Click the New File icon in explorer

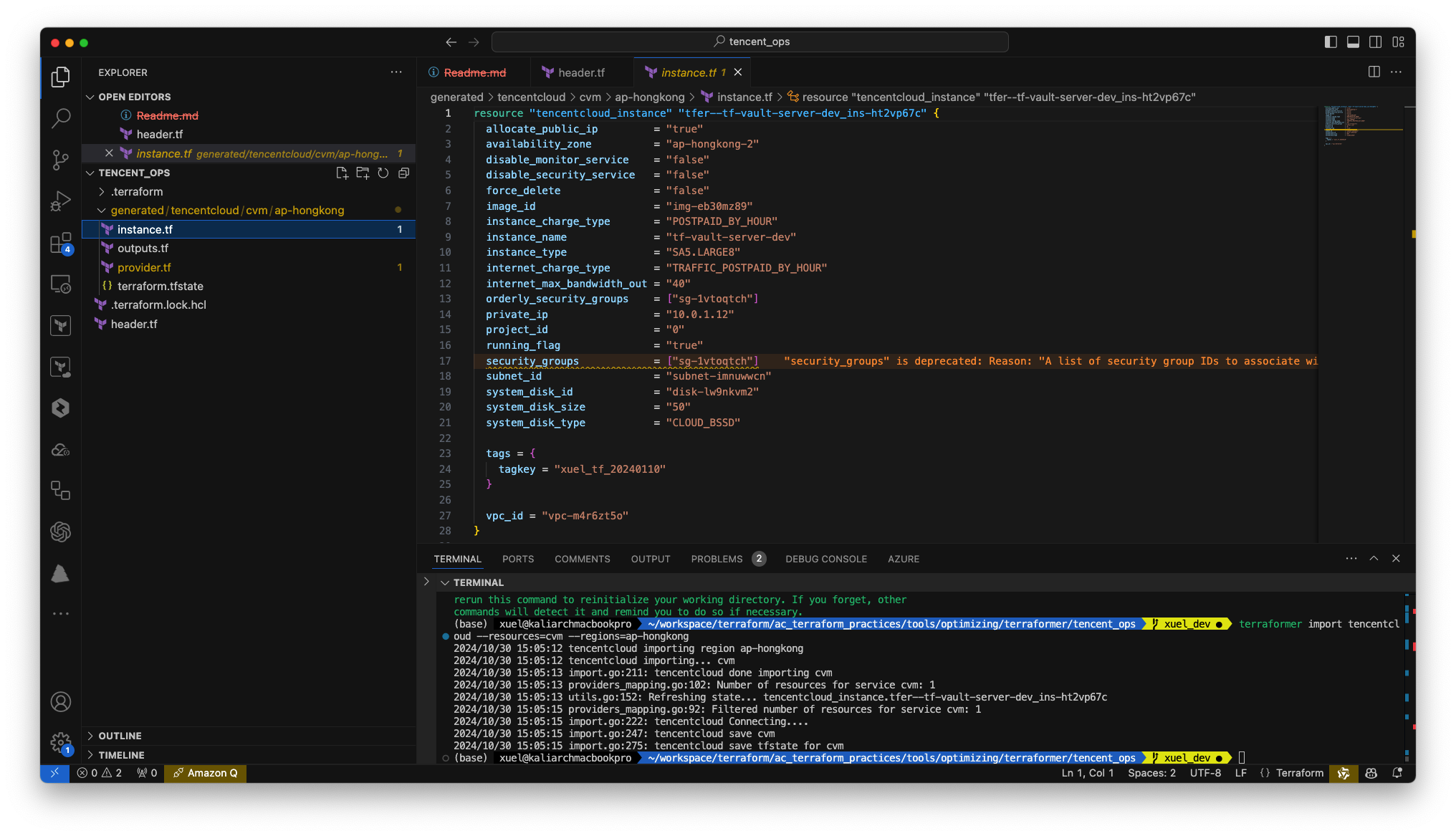342,173
